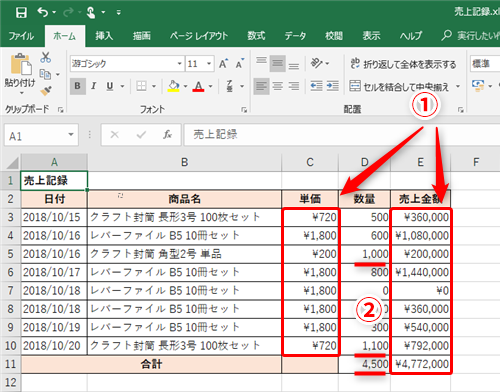
Task: Click the Save icon in the quick access toolbar
Action: (21, 13)
